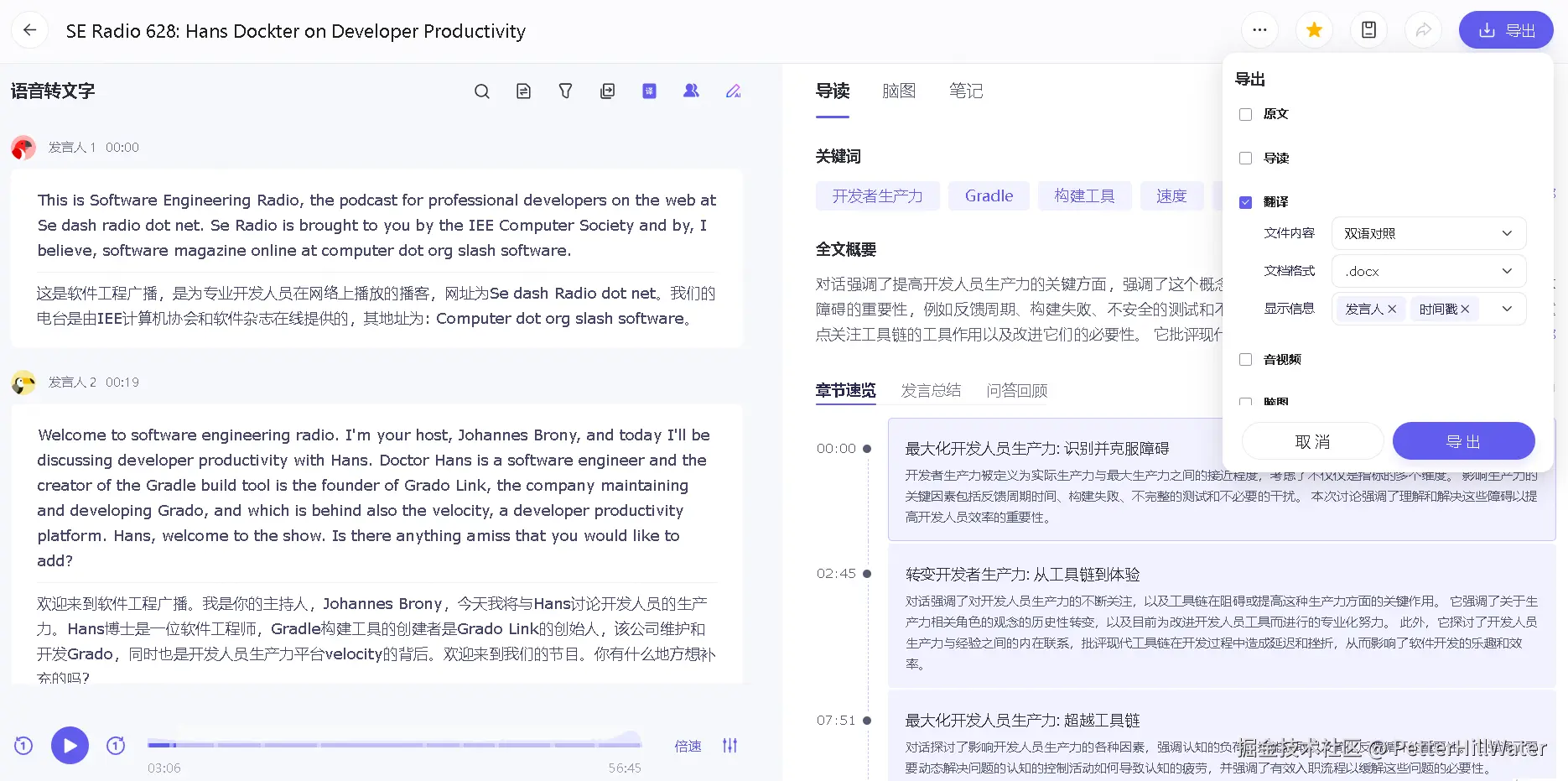Click the title SE Radio 628: Hans Dockter
The image size is (1568, 781).
tap(296, 31)
